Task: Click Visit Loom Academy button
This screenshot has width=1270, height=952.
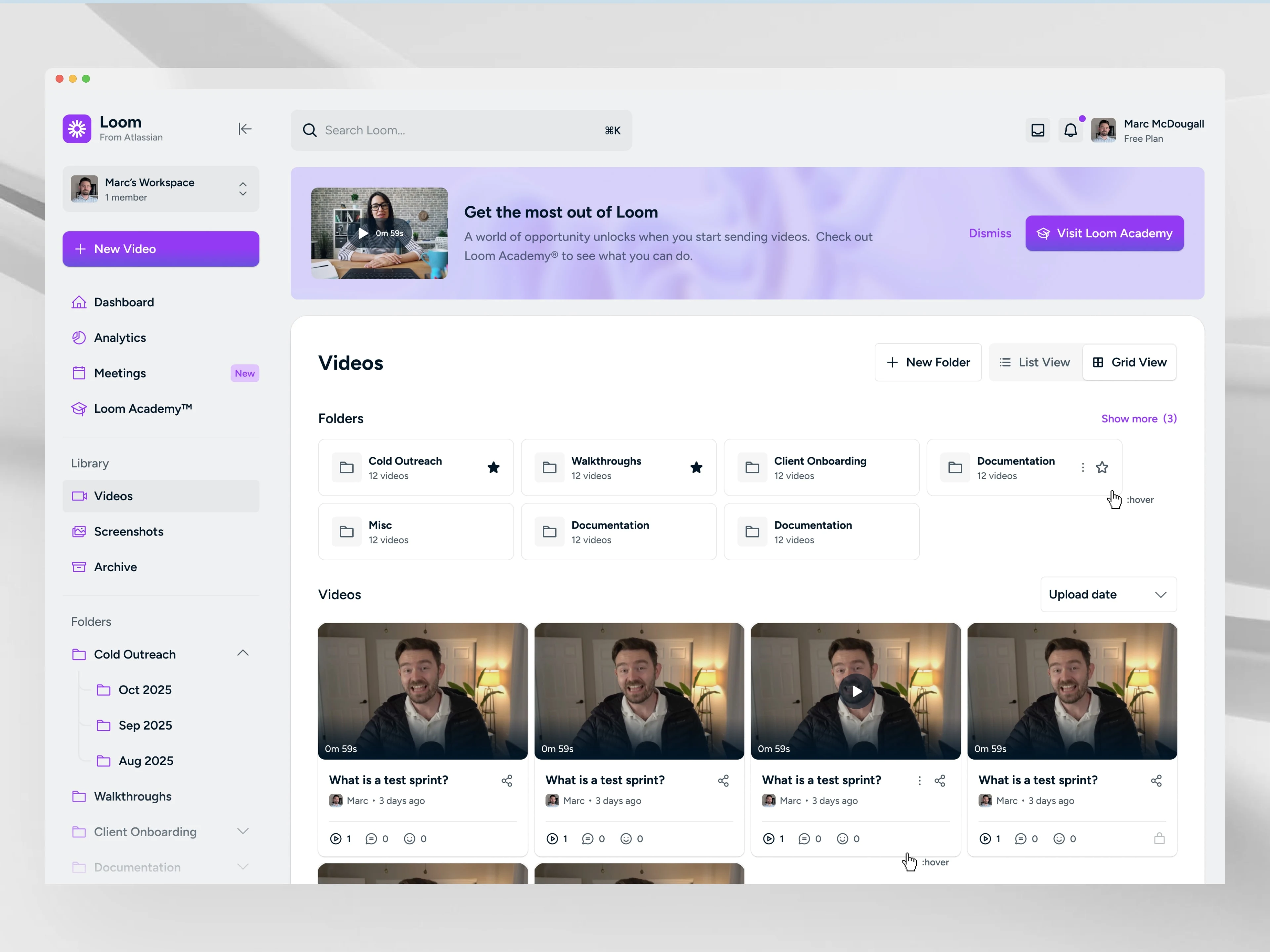Action: [x=1104, y=233]
